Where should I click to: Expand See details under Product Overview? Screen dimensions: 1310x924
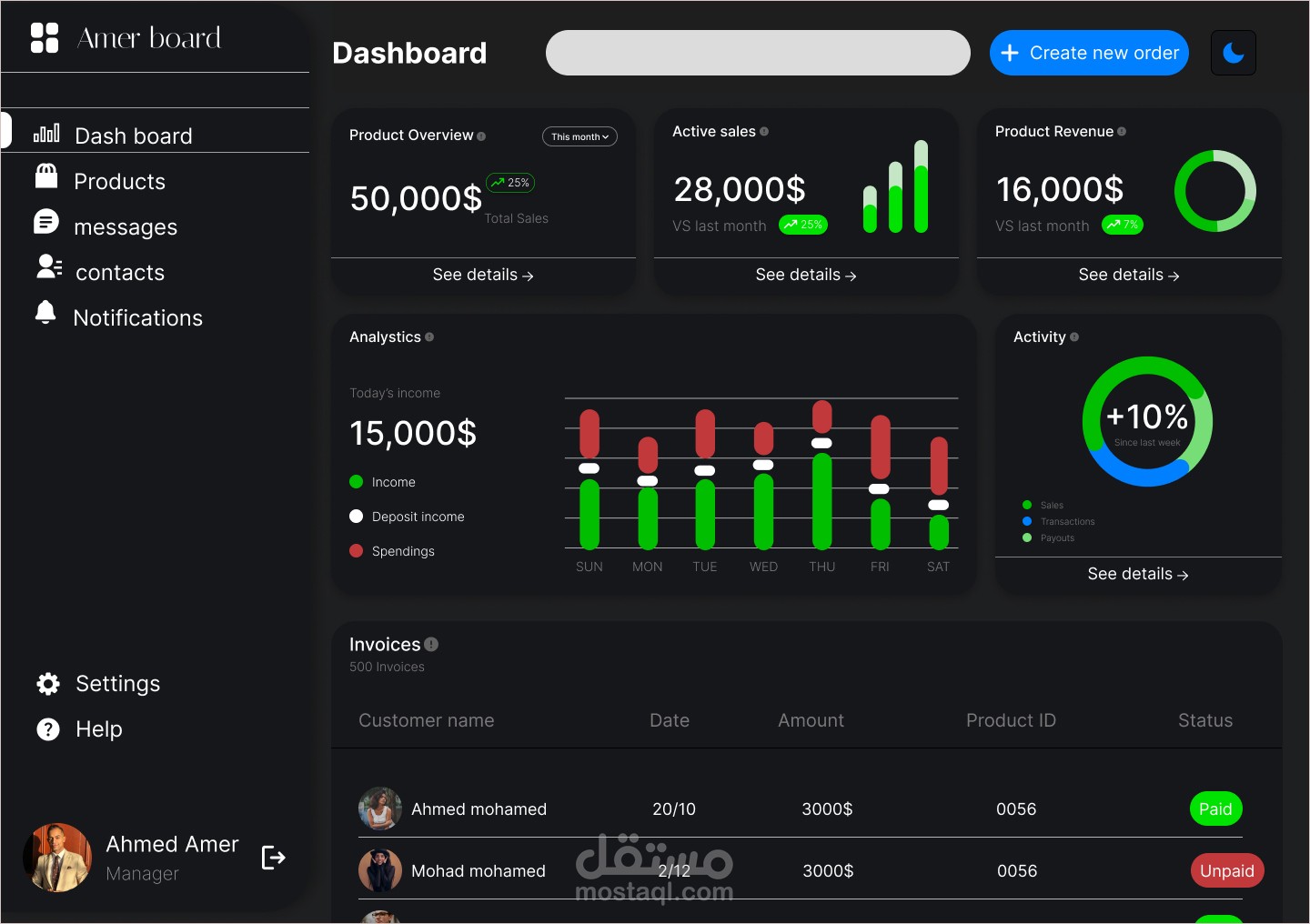(x=483, y=275)
